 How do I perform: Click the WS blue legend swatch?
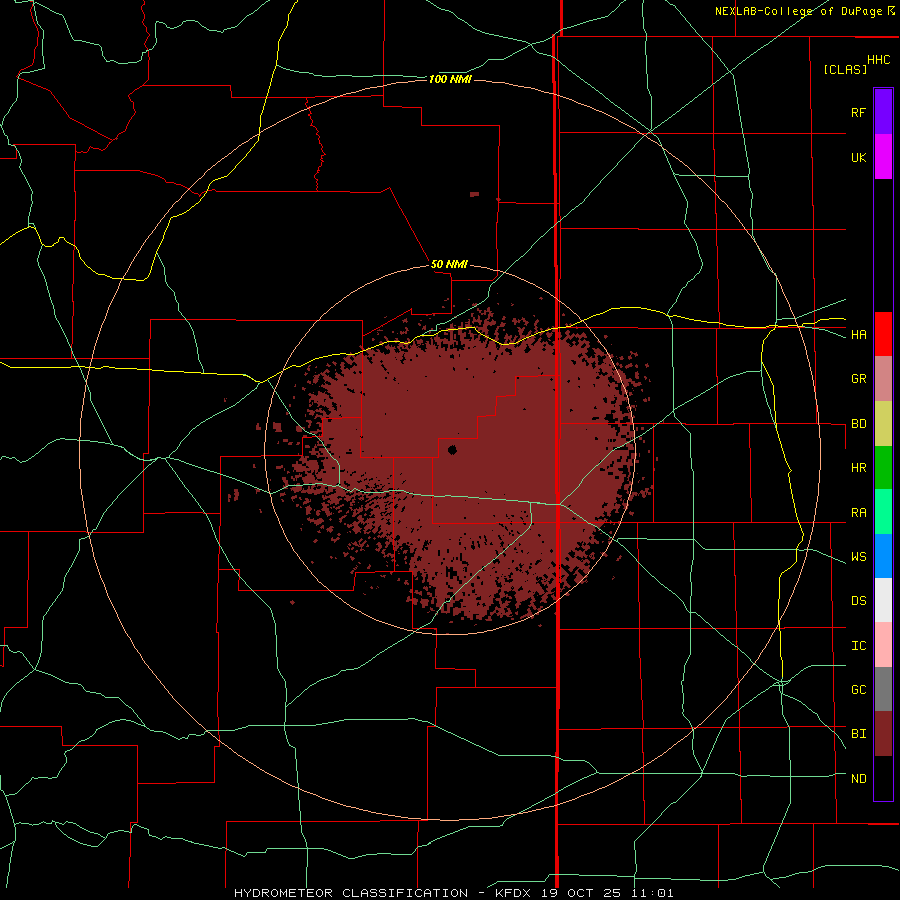883,556
